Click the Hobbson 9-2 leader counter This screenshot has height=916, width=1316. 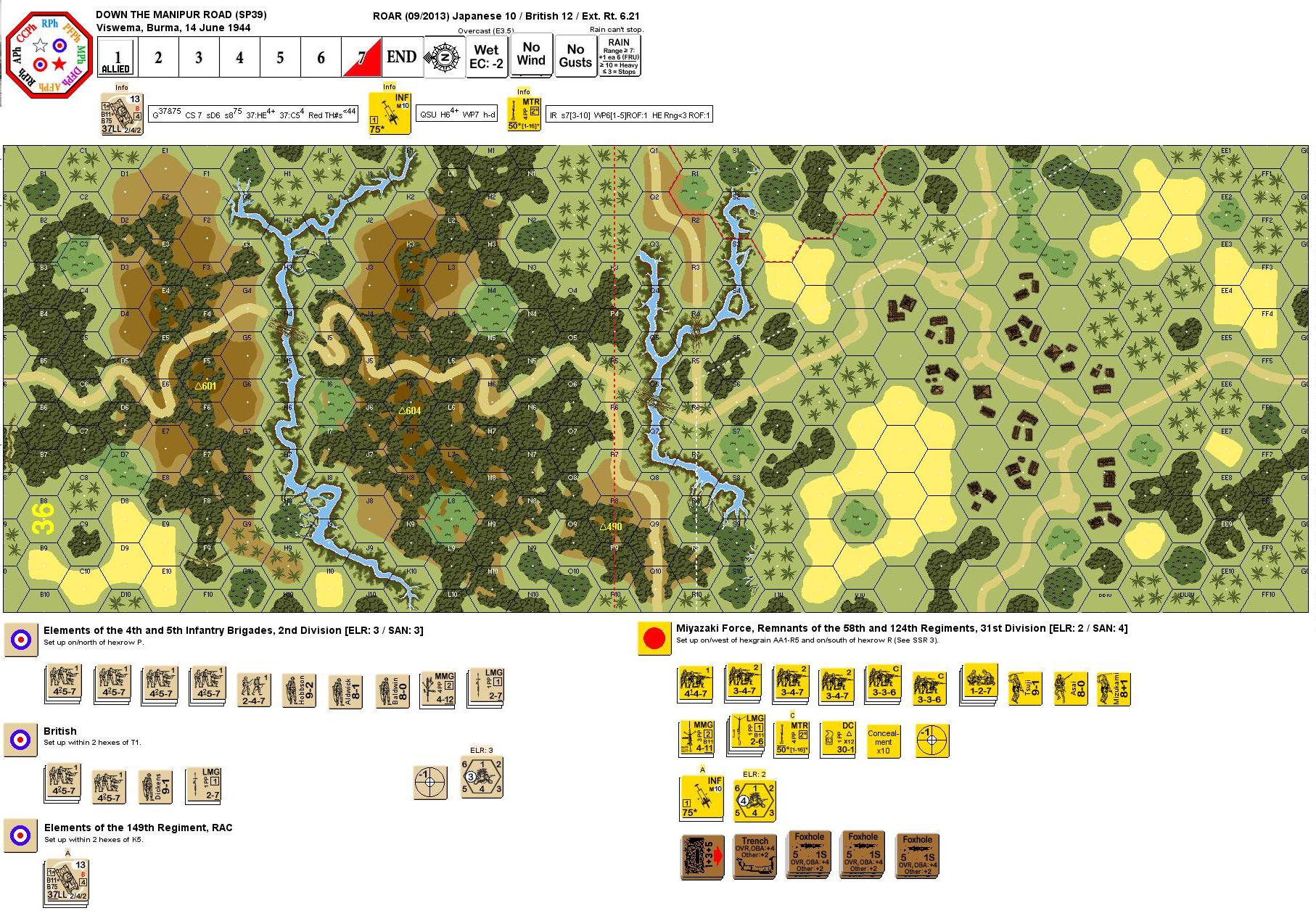(x=298, y=689)
